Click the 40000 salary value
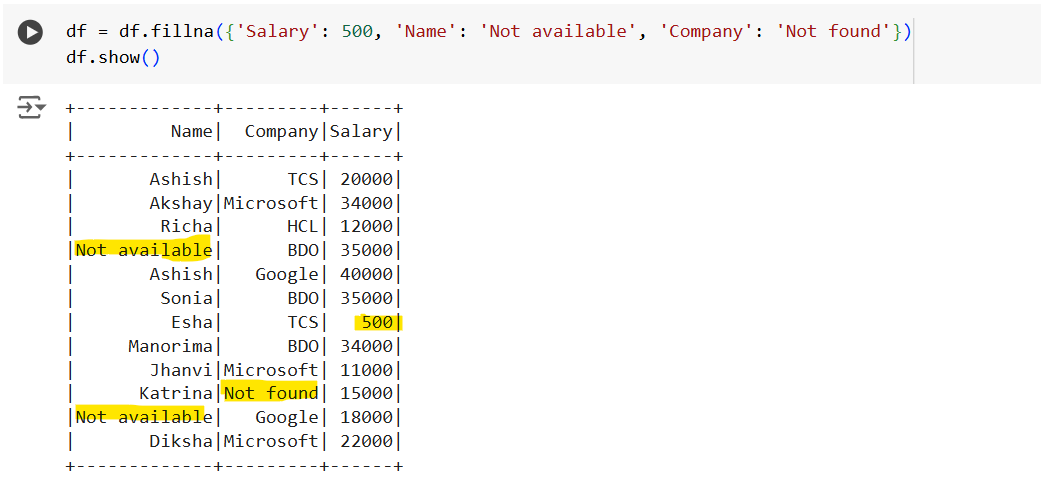Viewport: 1041px width, 487px height. pos(366,274)
